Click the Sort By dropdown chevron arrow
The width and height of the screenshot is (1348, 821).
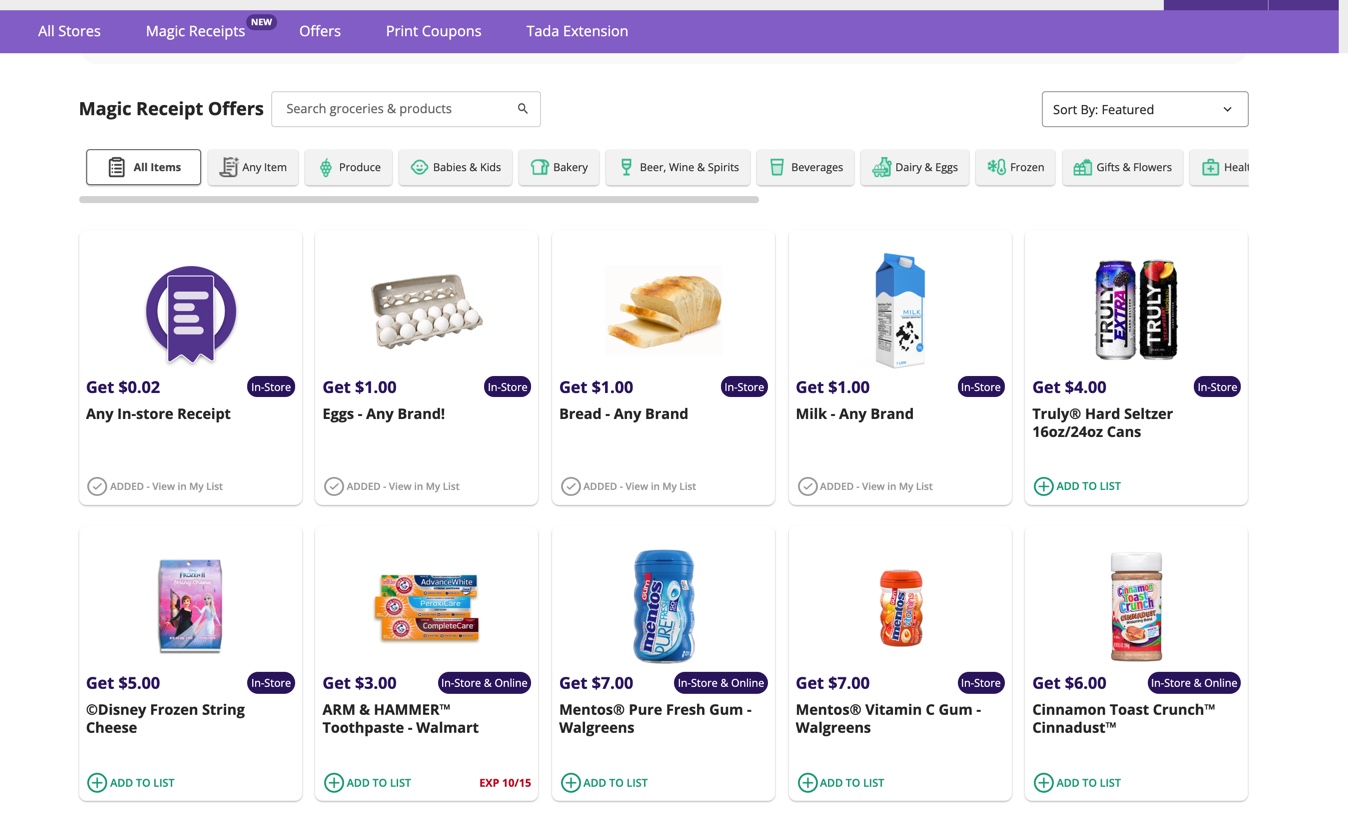1227,108
